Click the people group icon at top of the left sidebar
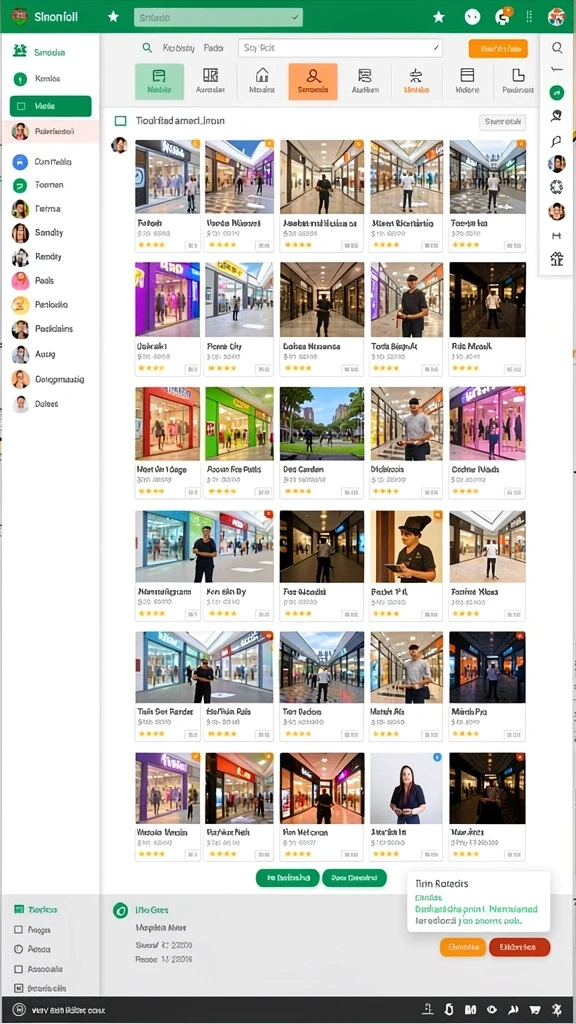576x1024 pixels. point(20,51)
